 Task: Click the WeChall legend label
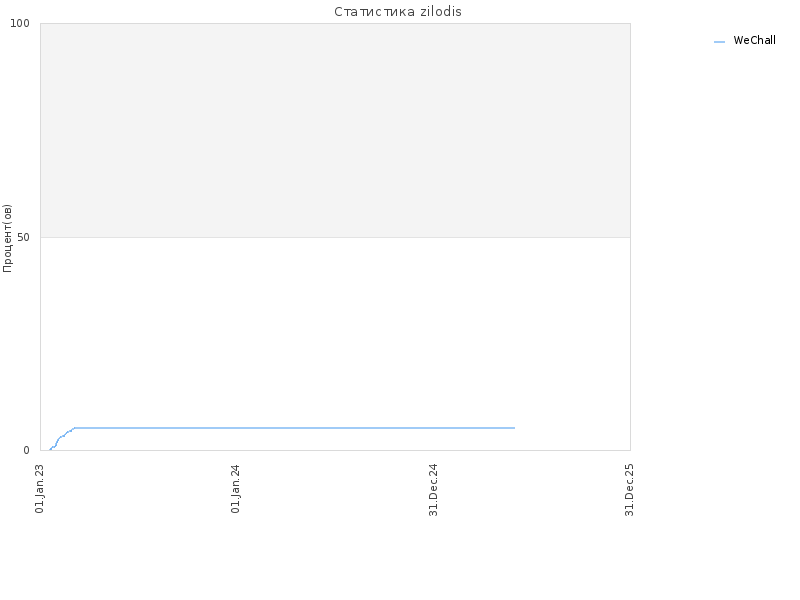pyautogui.click(x=754, y=40)
